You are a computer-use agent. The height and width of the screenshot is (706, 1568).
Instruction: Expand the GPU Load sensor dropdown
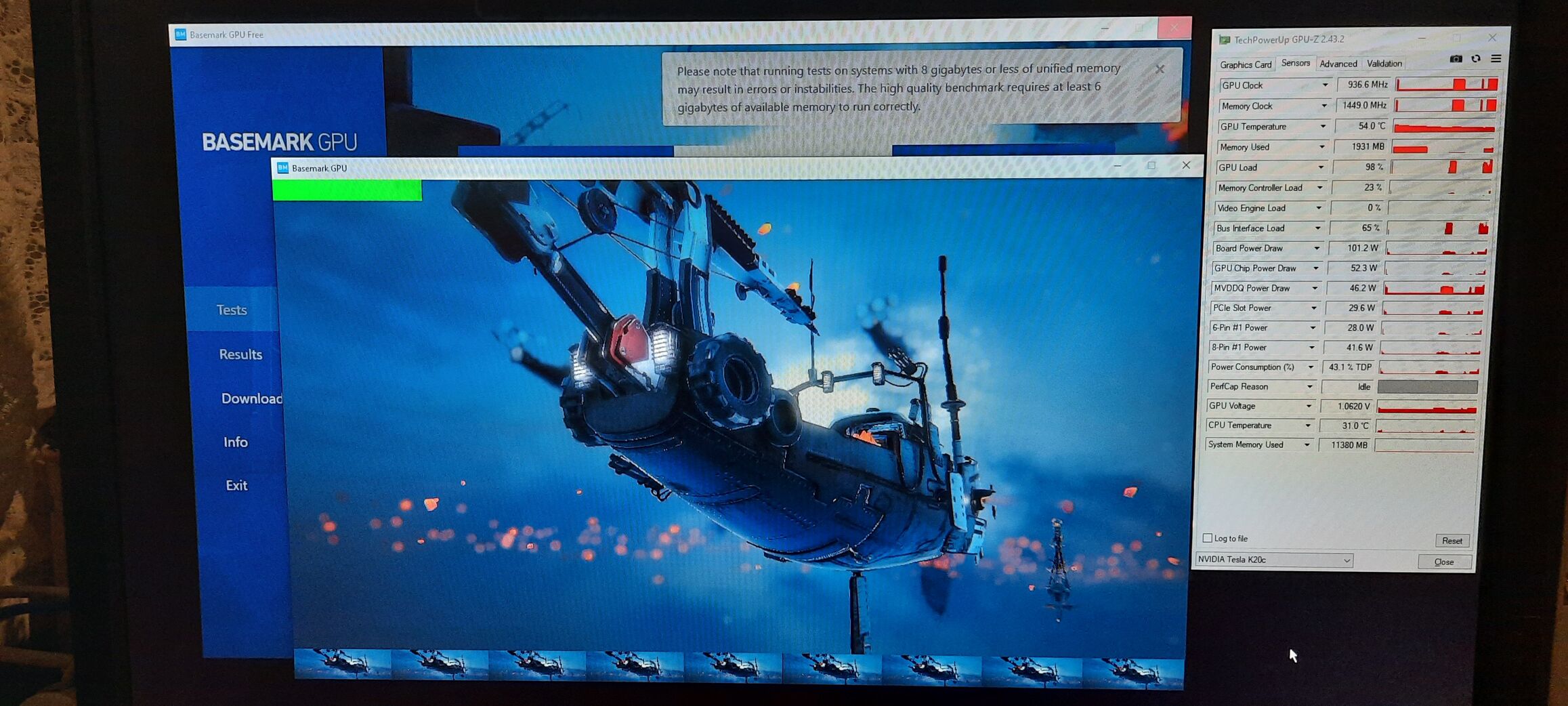click(x=1321, y=167)
